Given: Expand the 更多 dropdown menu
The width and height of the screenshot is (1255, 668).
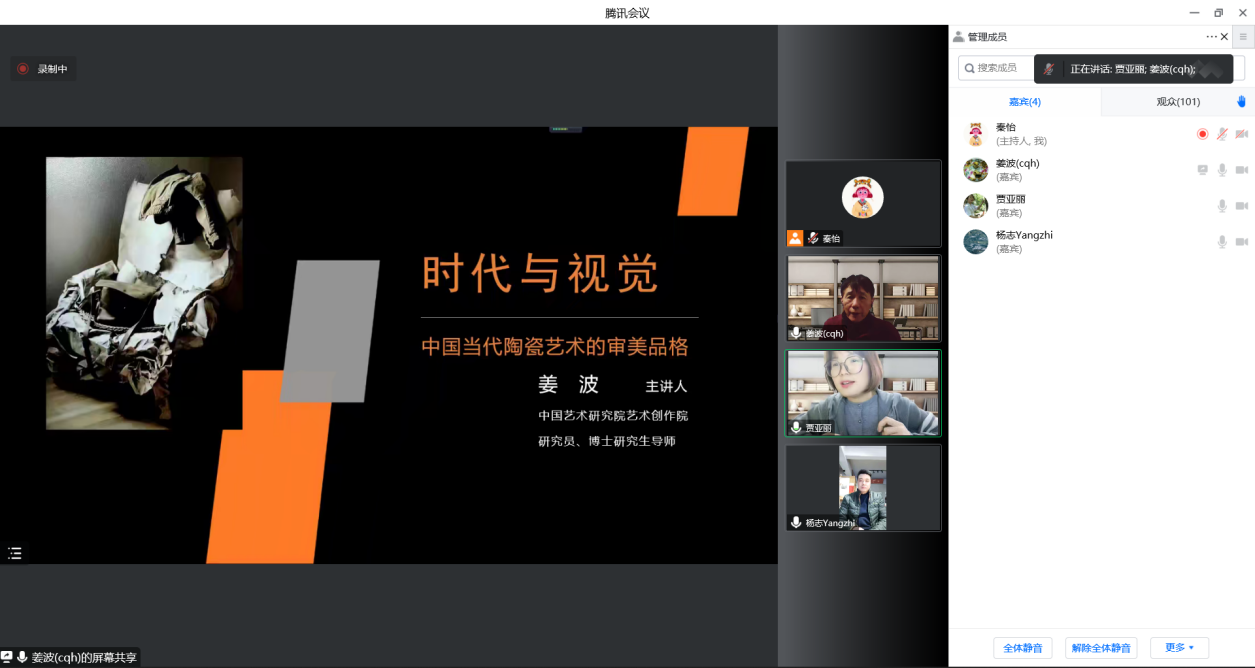Looking at the screenshot, I should pos(1179,648).
